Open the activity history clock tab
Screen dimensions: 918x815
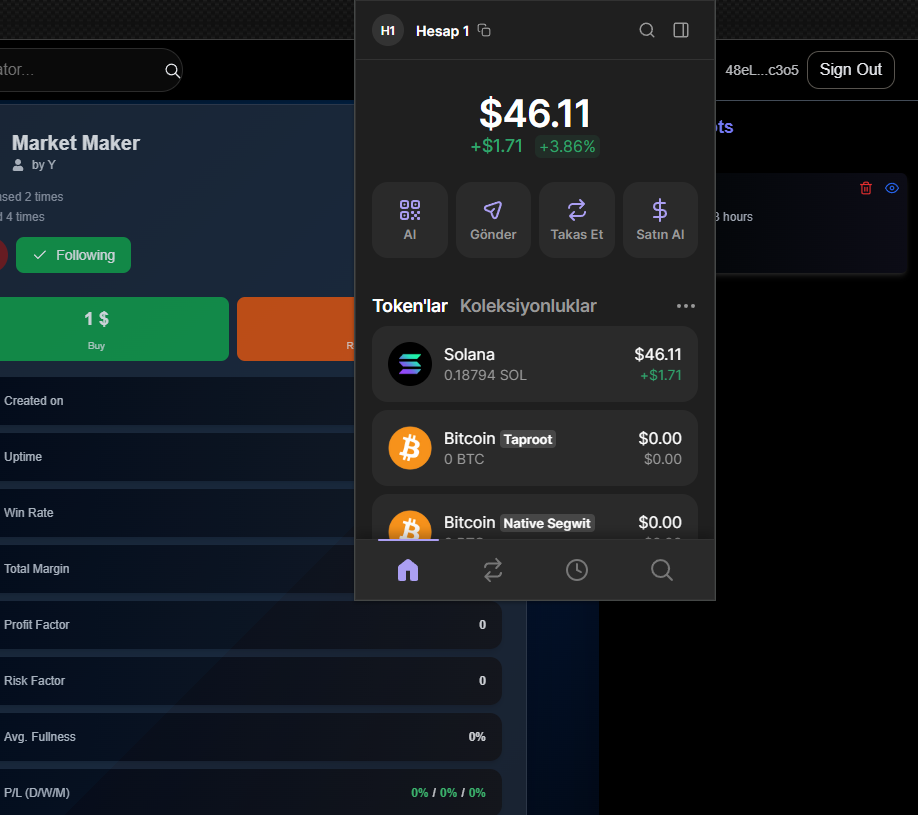(x=577, y=570)
